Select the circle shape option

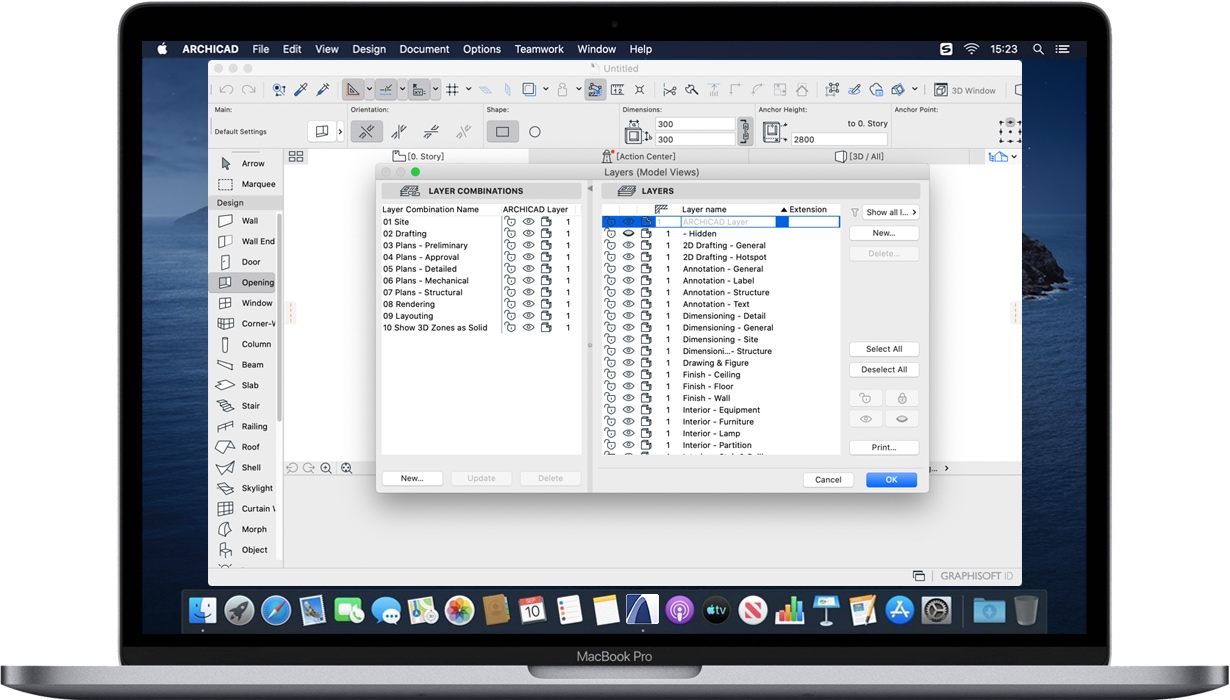tap(535, 131)
